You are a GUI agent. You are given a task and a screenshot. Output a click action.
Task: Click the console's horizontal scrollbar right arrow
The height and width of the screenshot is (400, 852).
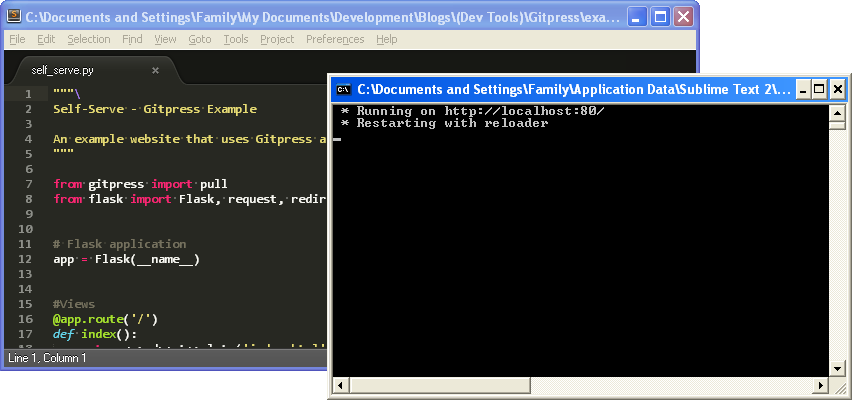coord(820,385)
